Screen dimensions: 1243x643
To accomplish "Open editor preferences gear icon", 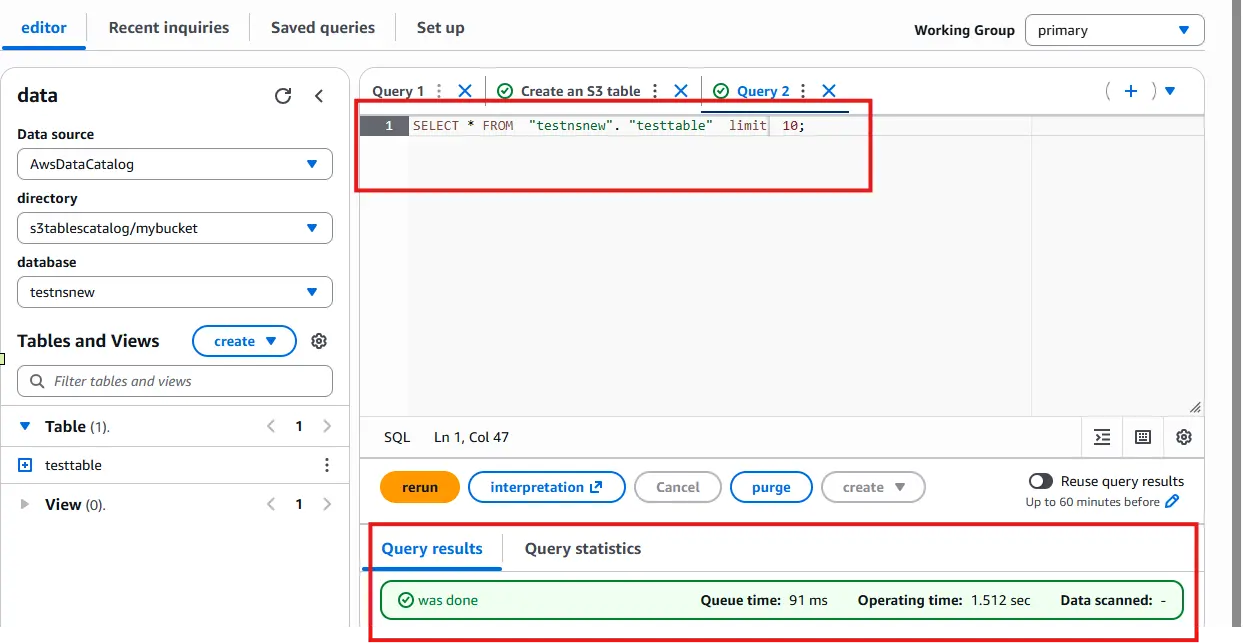I will tap(1184, 437).
